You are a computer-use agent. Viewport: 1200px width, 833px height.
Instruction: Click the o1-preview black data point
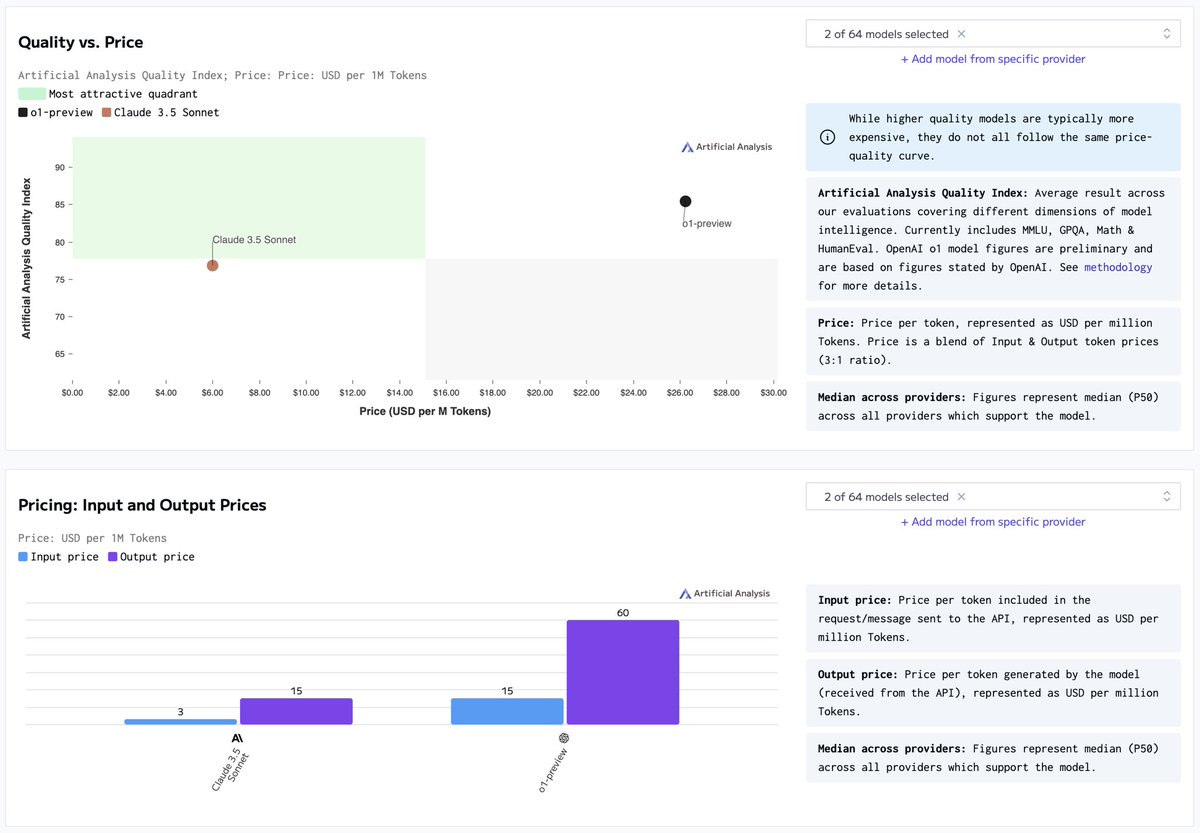685,202
